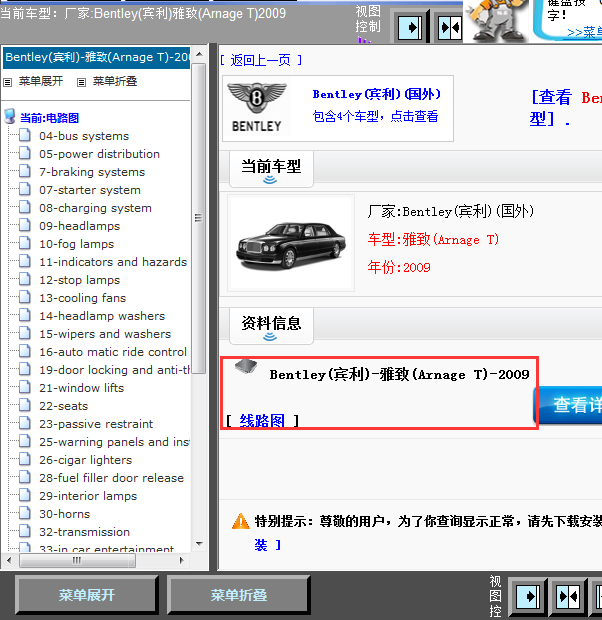The image size is (602, 620).
Task: Select 13-cooling fans entry
Action: (x=82, y=298)
